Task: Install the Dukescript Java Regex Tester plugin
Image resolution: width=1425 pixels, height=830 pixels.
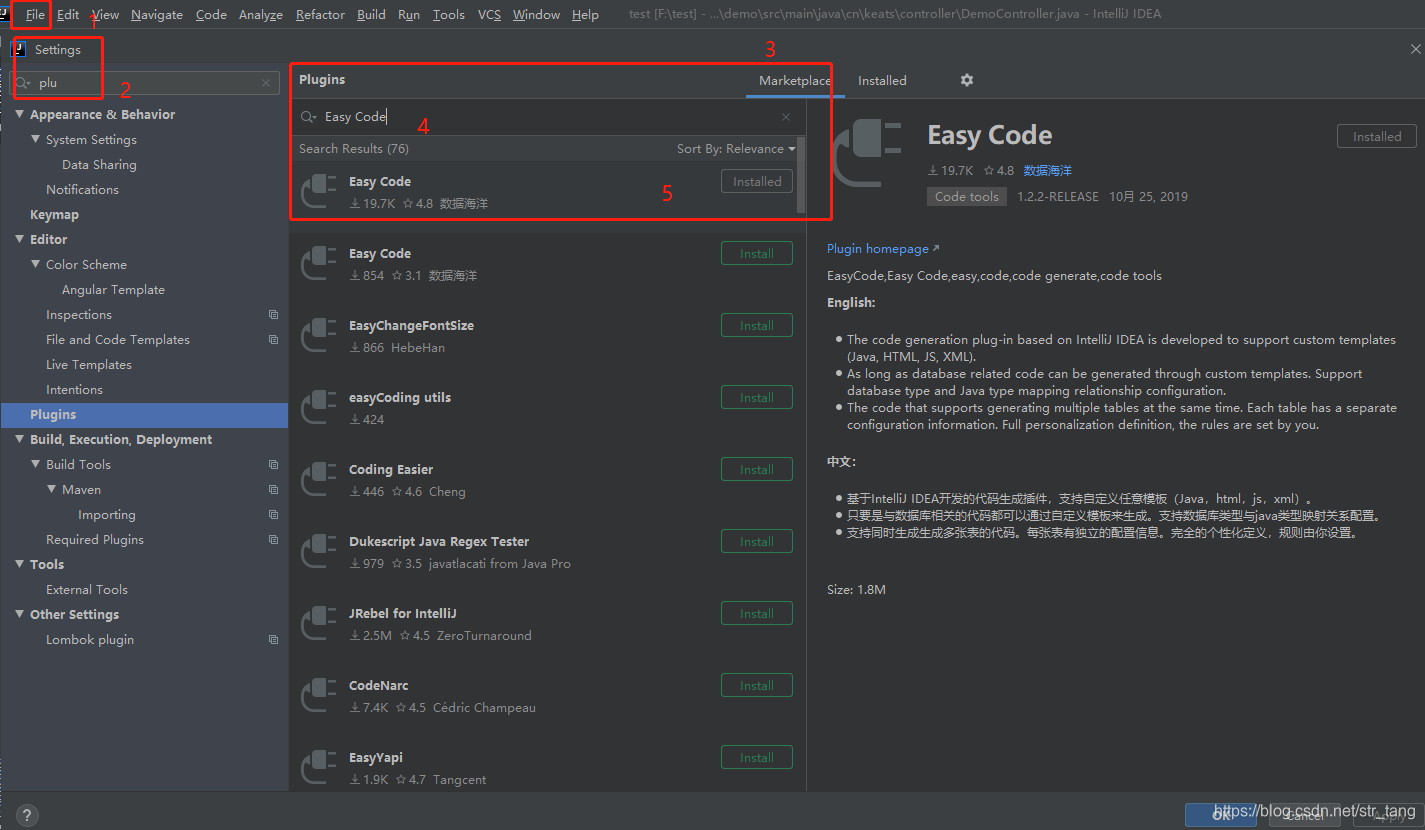Action: [757, 542]
